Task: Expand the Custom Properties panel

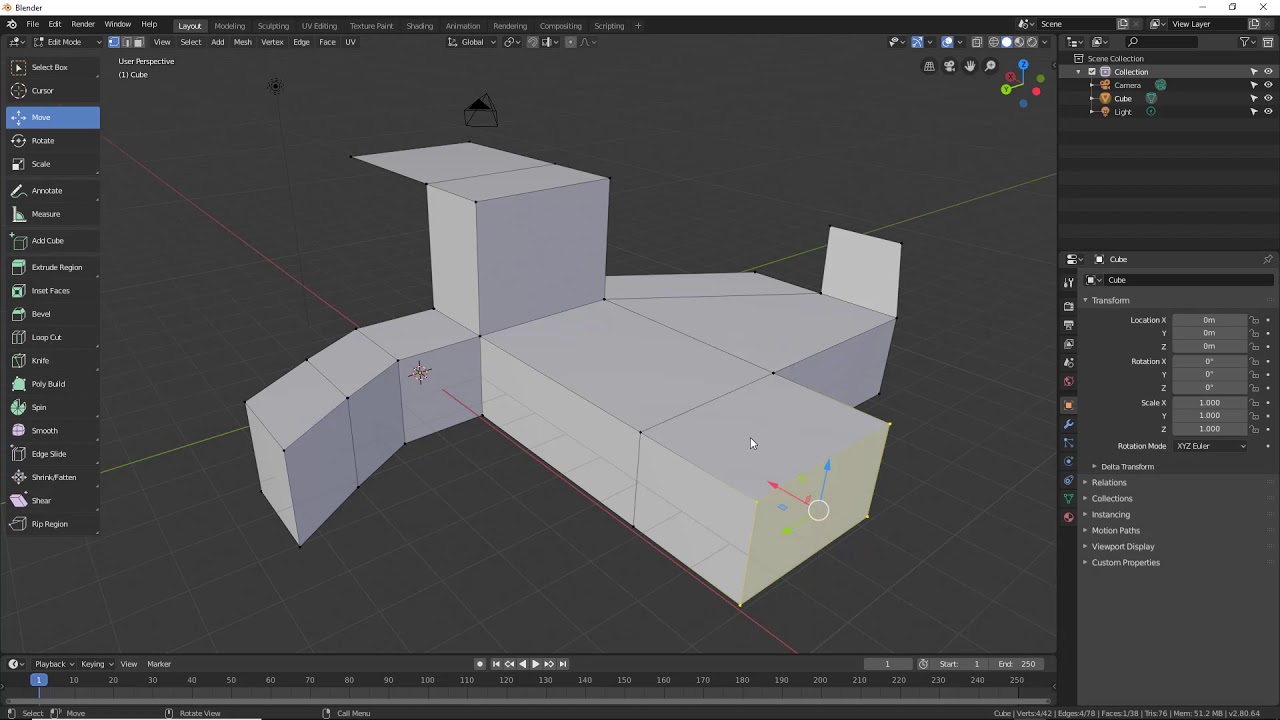Action: pos(1125,563)
